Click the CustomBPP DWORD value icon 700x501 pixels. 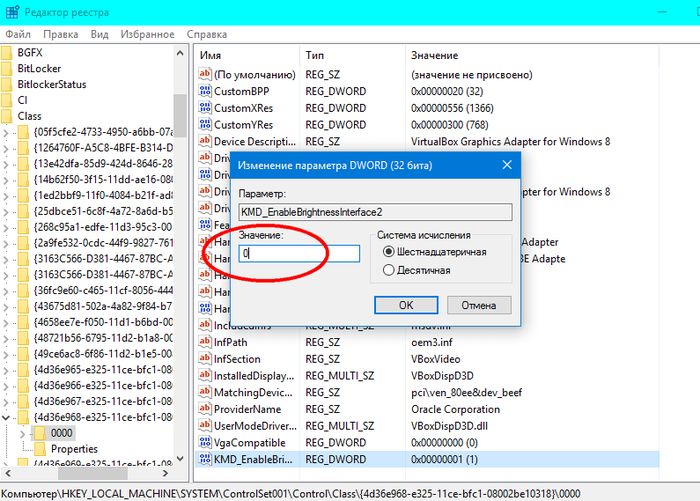205,91
